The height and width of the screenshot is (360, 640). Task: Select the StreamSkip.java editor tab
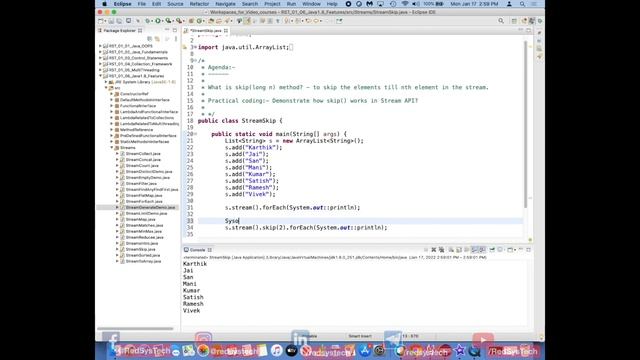(x=206, y=31)
